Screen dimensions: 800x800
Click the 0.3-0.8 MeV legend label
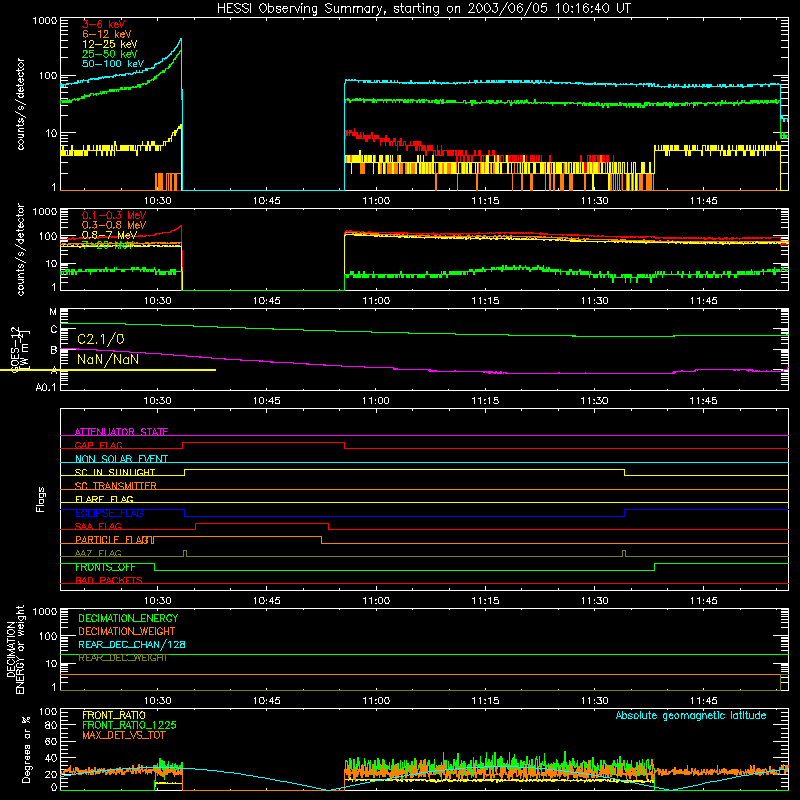[x=114, y=225]
